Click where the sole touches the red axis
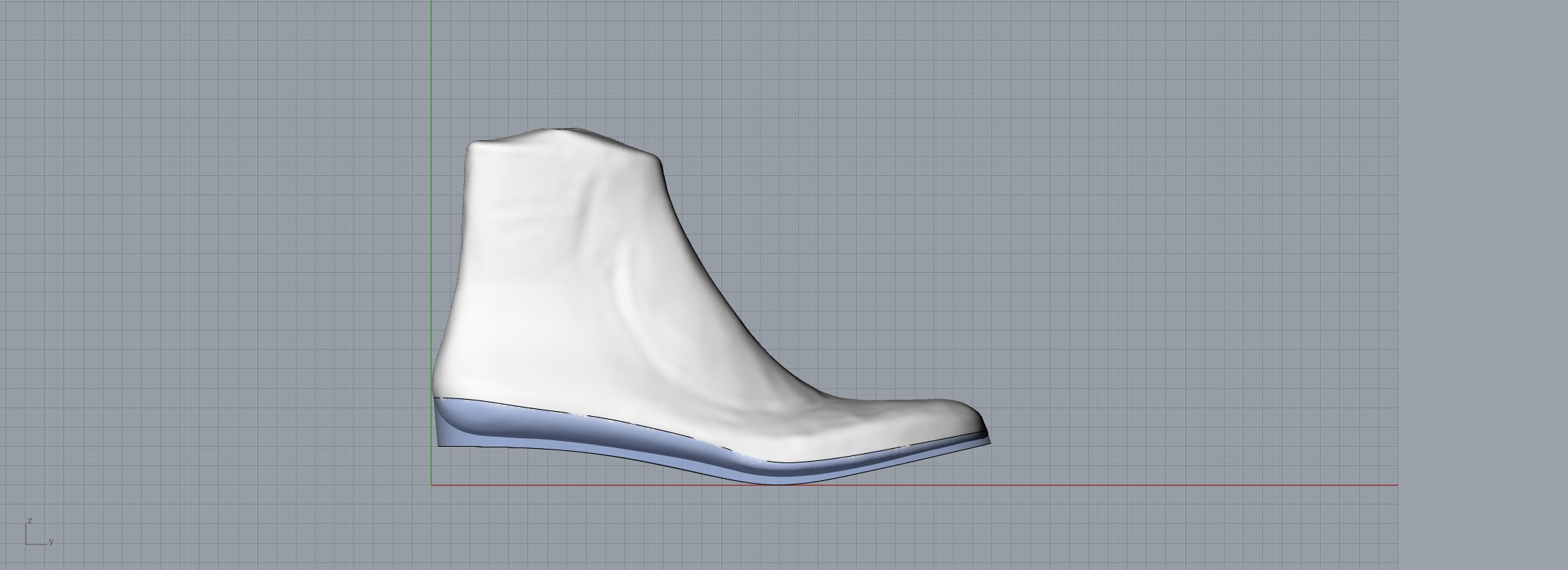This screenshot has width=1568, height=570. click(777, 483)
